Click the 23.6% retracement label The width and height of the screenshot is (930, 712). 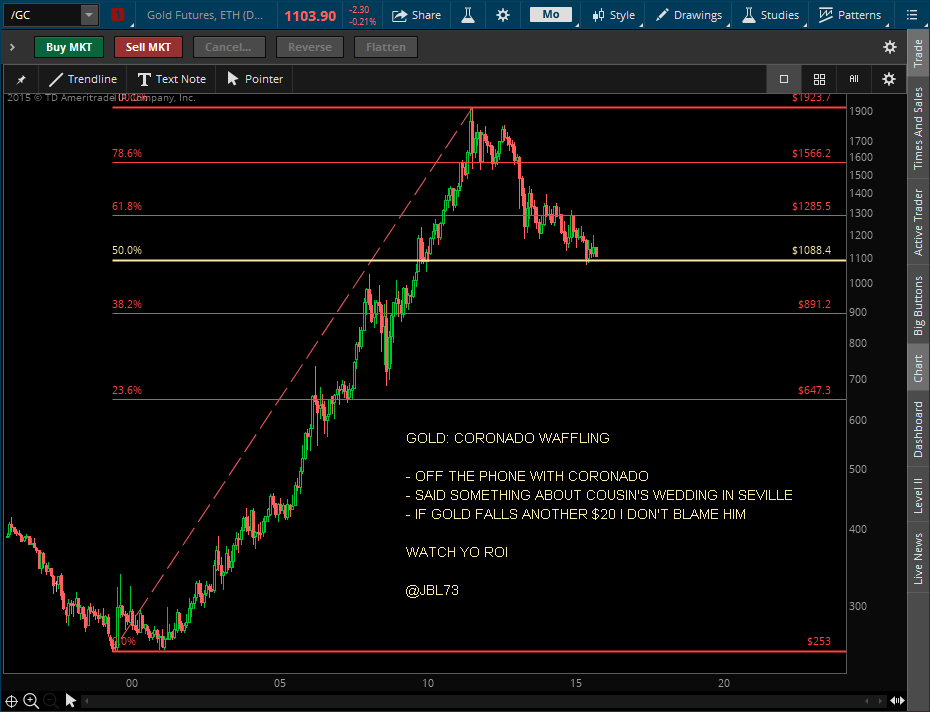[127, 390]
